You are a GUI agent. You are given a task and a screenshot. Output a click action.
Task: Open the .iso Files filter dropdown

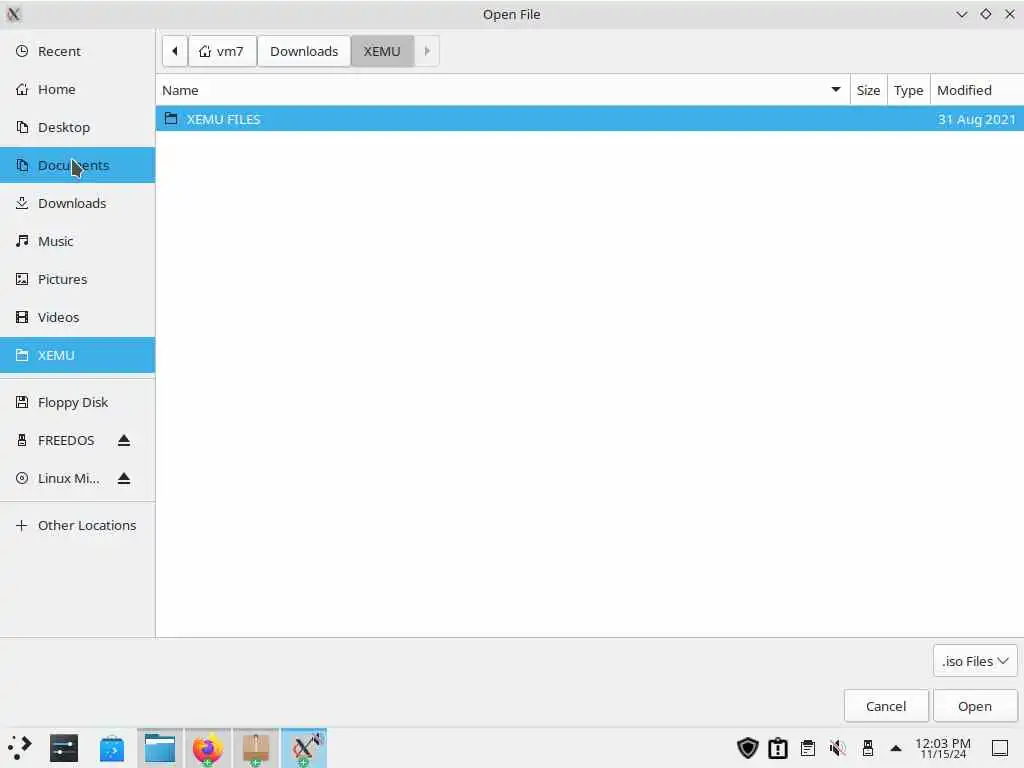(975, 661)
